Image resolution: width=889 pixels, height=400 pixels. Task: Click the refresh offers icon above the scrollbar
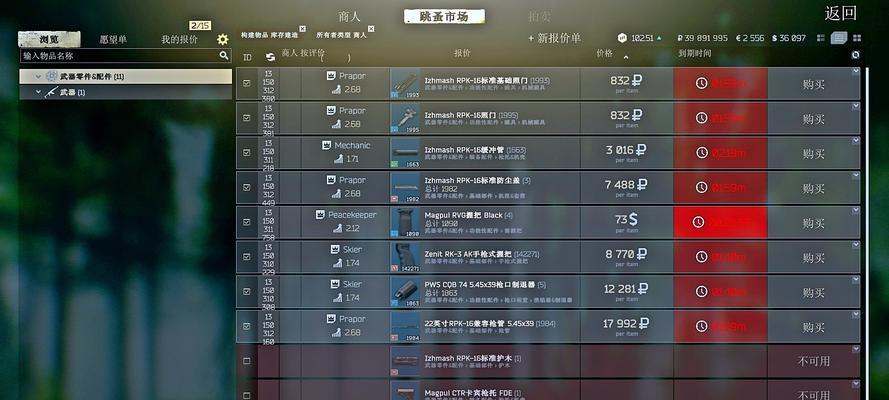point(856,55)
